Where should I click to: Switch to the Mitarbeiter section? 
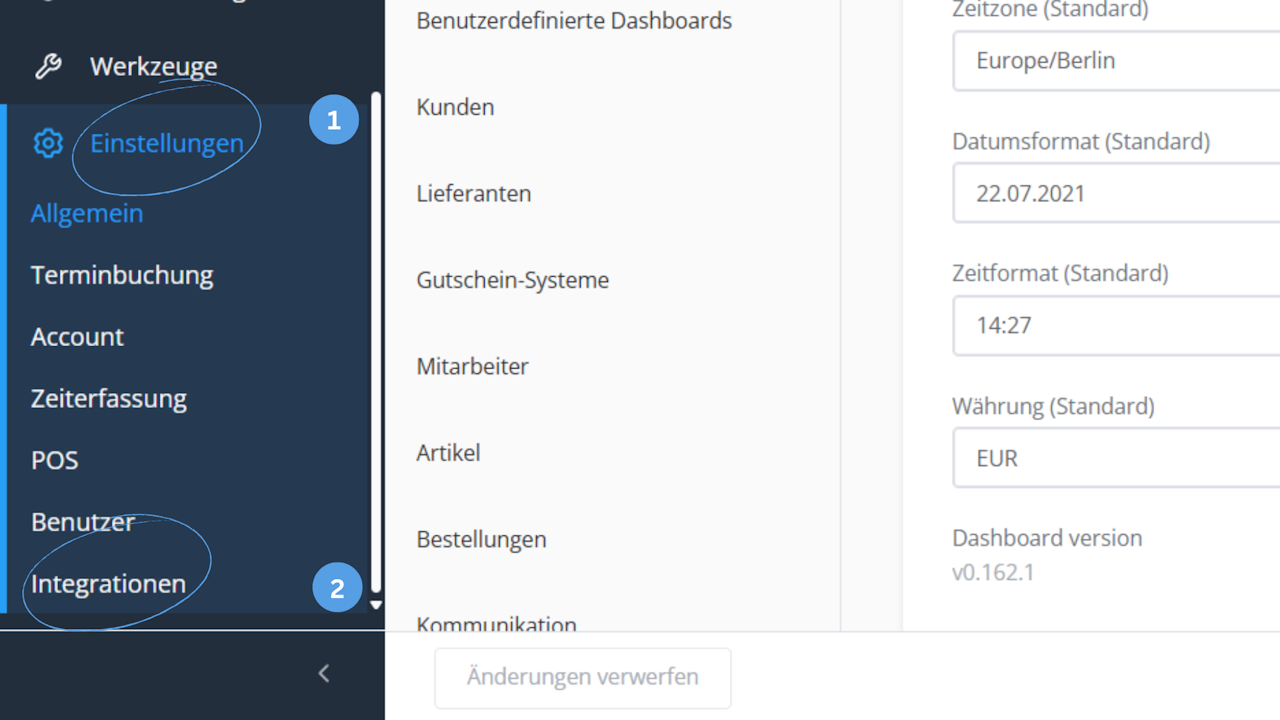tap(472, 367)
